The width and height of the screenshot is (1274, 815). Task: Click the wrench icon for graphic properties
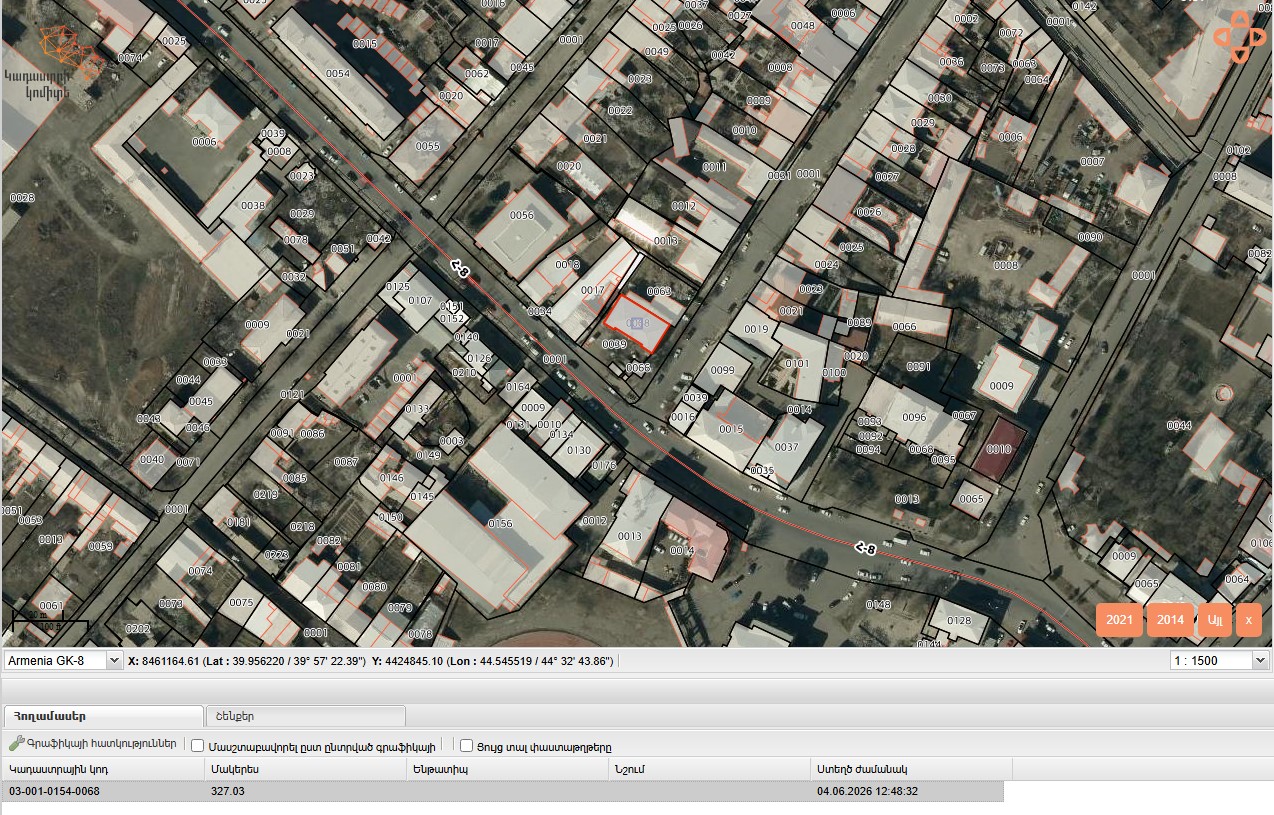pos(16,744)
